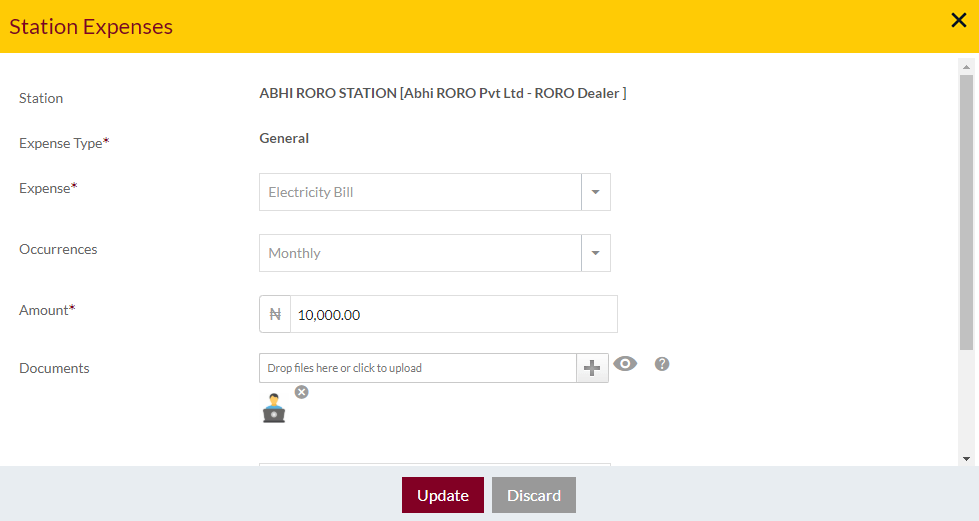This screenshot has width=979, height=521.
Task: Click the Update button
Action: 443,495
